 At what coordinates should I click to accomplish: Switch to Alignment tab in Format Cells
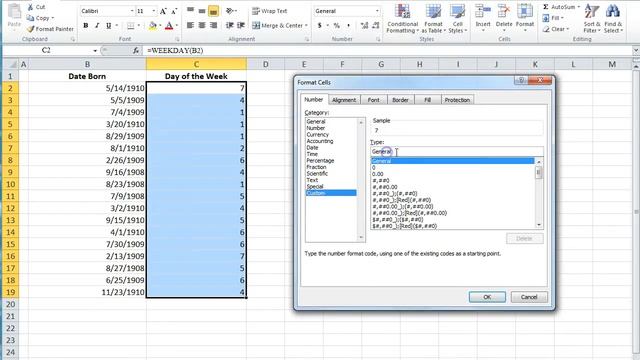point(344,100)
